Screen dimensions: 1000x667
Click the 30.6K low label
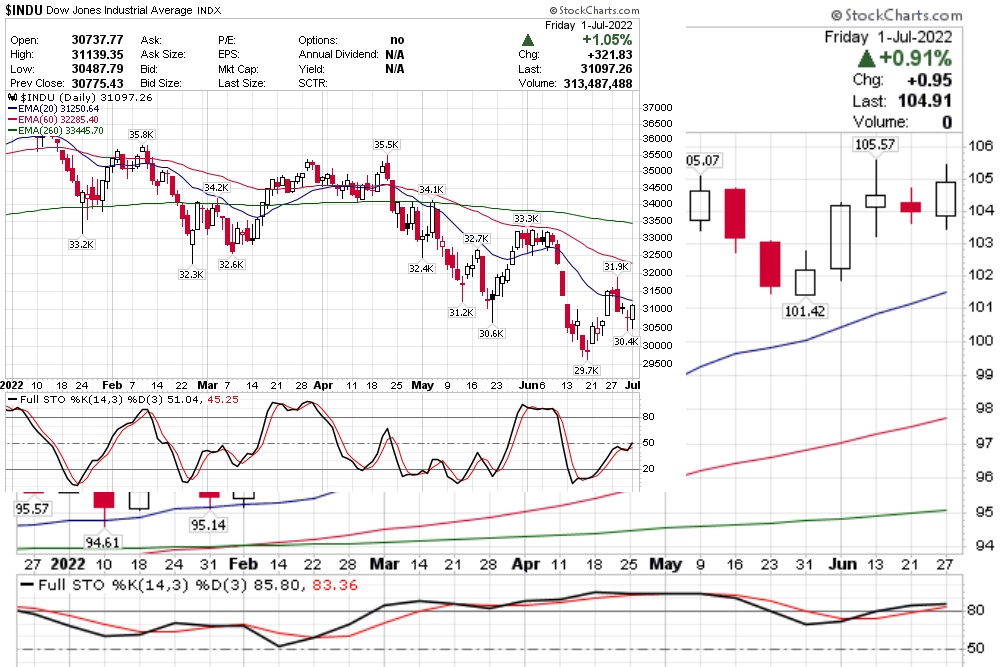click(491, 333)
